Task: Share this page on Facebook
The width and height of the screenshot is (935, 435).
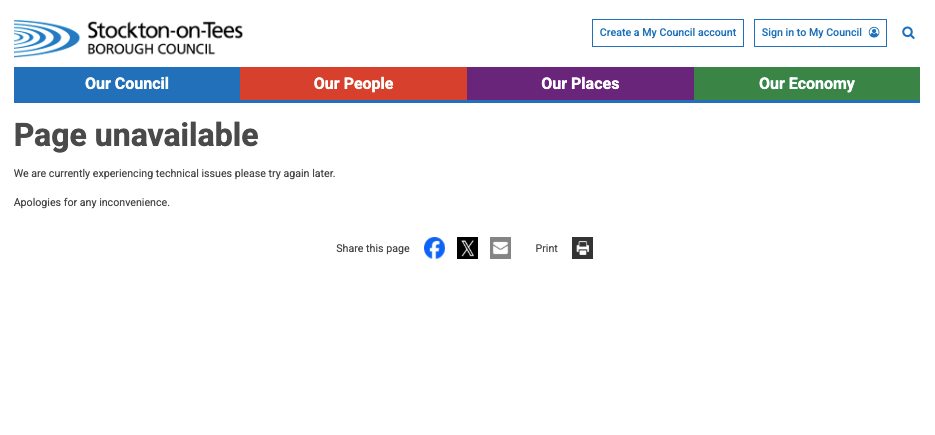Action: tap(434, 248)
